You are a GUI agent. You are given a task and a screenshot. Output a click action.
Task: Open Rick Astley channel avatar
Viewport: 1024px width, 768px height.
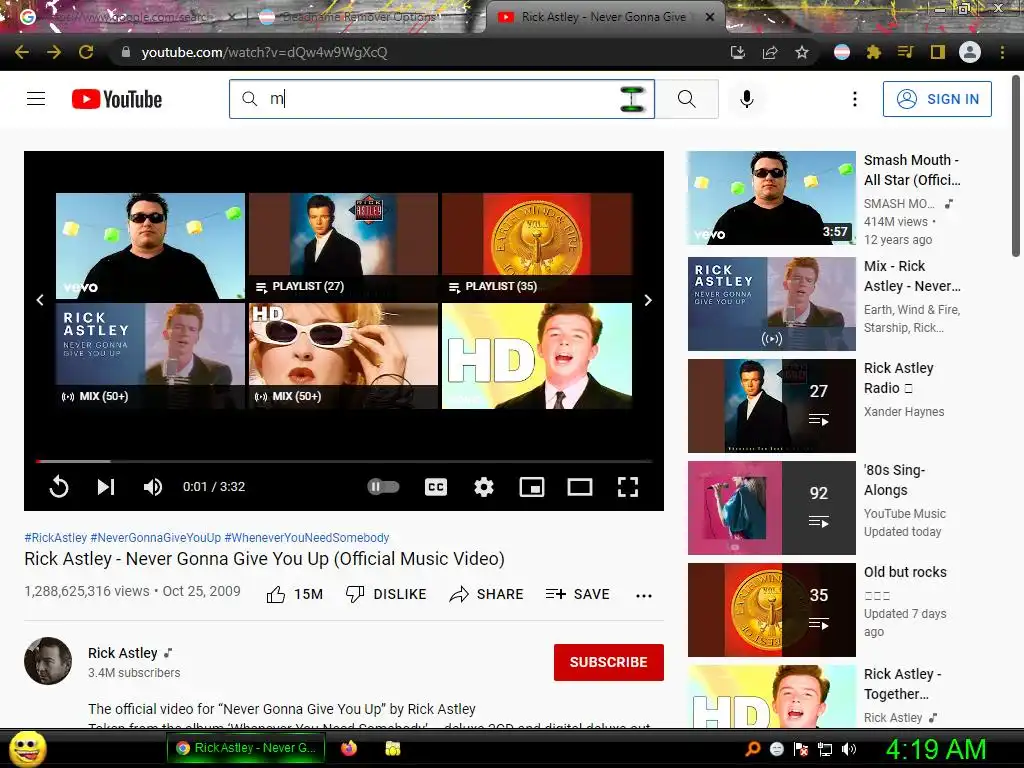pos(48,661)
